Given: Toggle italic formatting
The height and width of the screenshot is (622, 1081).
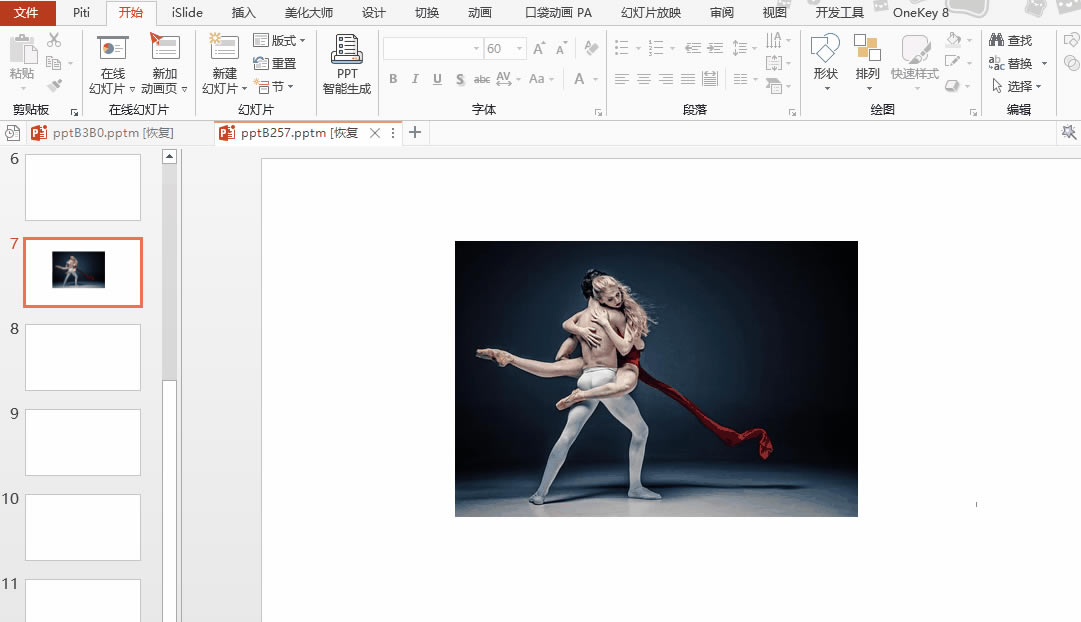Looking at the screenshot, I should tap(415, 79).
